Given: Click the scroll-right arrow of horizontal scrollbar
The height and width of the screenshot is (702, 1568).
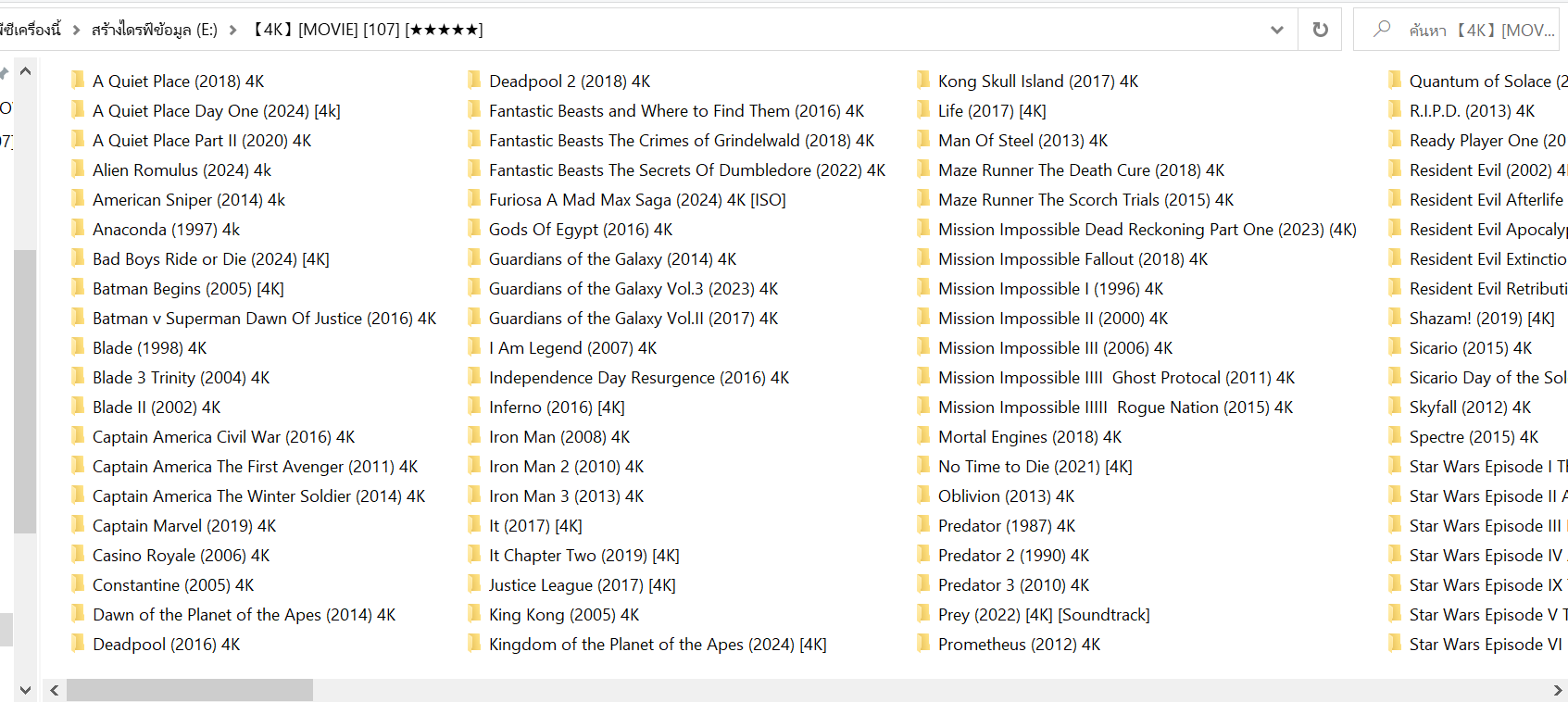Looking at the screenshot, I should point(1557,690).
